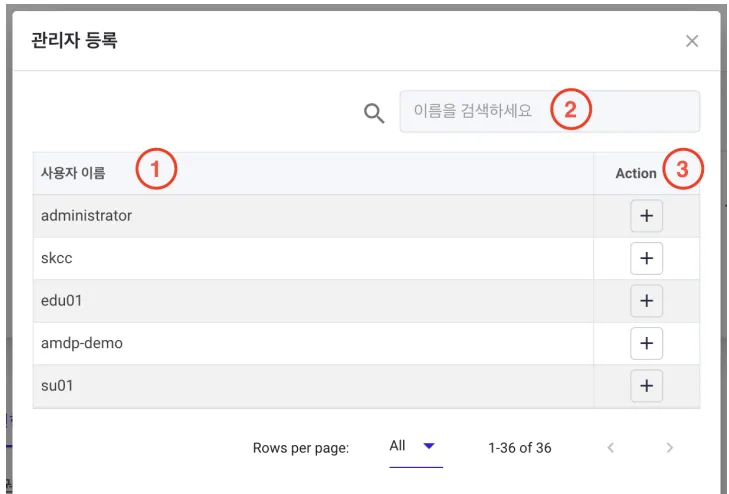Select the edu01 row
Viewport: 729px width, 494px height.
(x=366, y=301)
